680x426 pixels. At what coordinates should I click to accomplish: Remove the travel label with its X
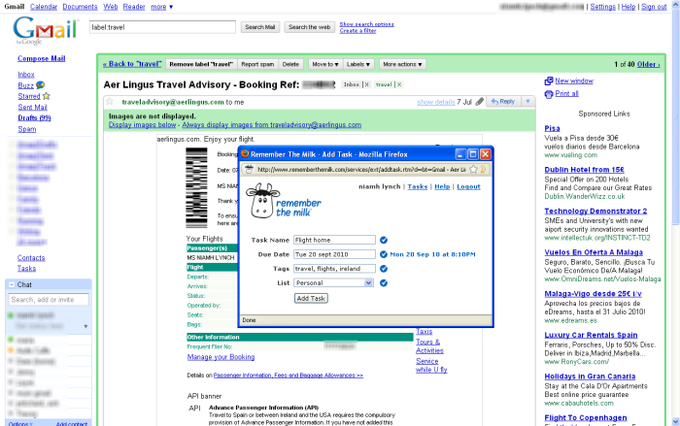(399, 85)
